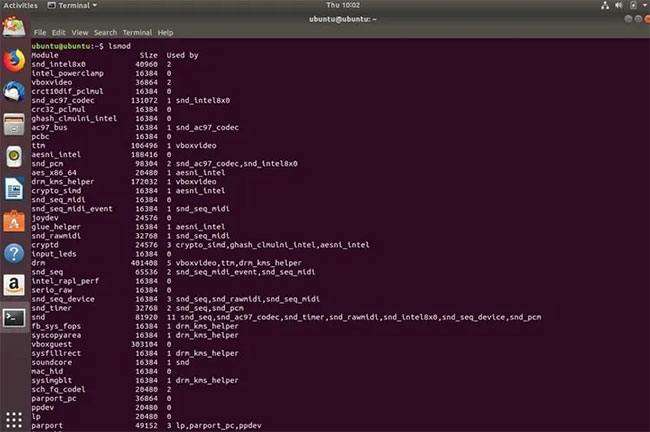Viewport: 650px width, 432px height.
Task: Click size value 401408
Action: click(x=144, y=263)
